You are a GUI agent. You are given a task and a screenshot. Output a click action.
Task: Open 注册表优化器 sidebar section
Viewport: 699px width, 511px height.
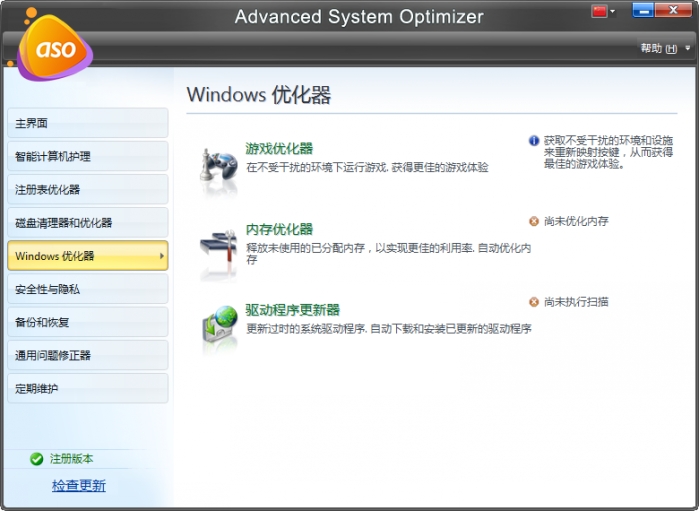click(88, 190)
